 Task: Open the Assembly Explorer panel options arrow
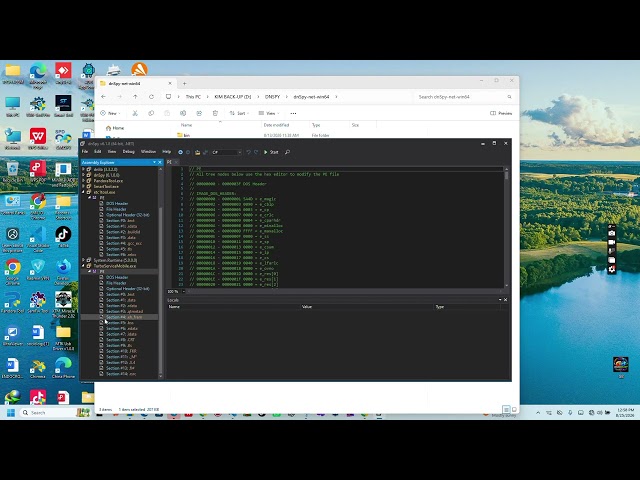(154, 162)
